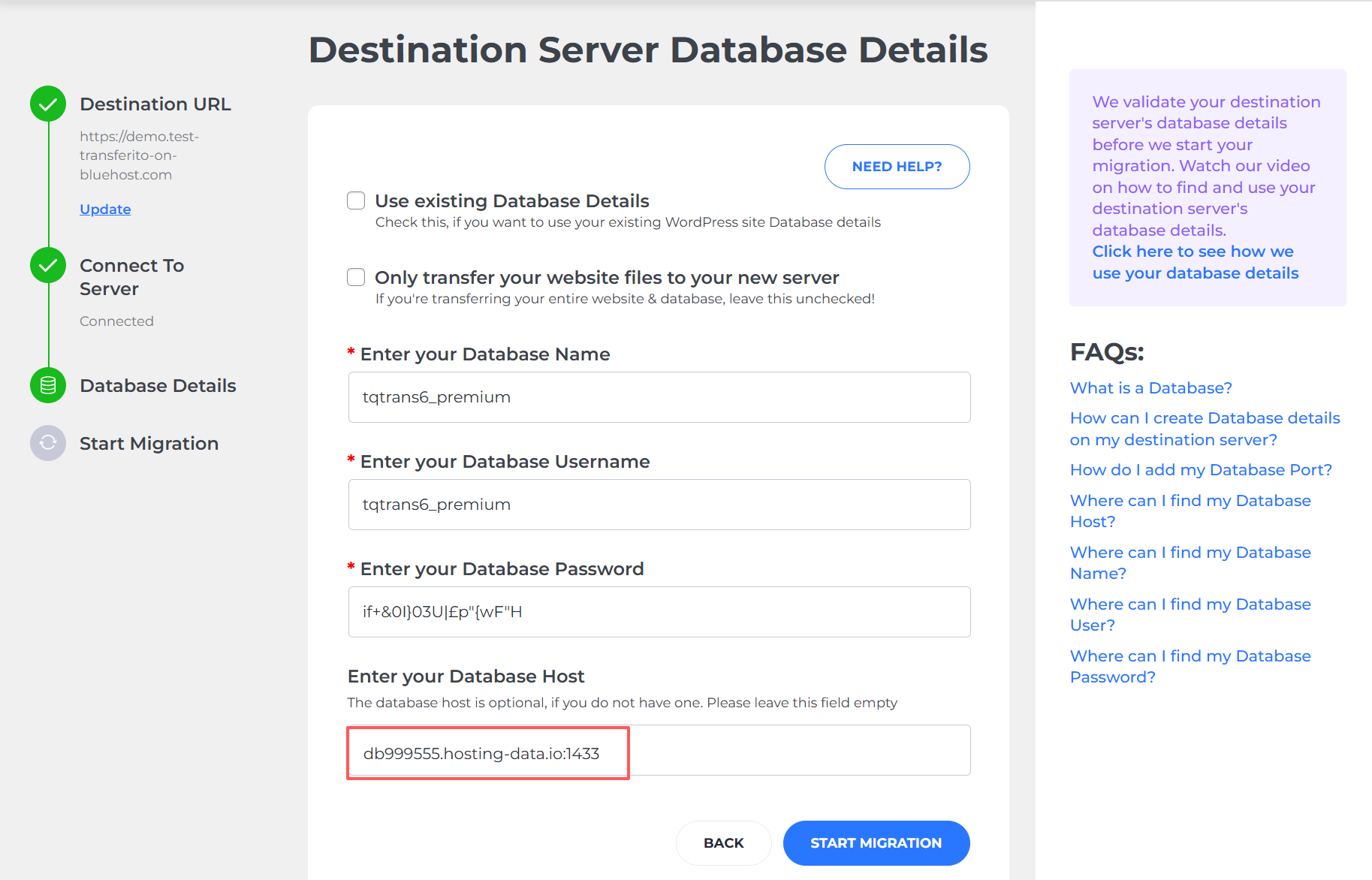Open 'Where can I find my Database User?' FAQ

click(x=1190, y=614)
